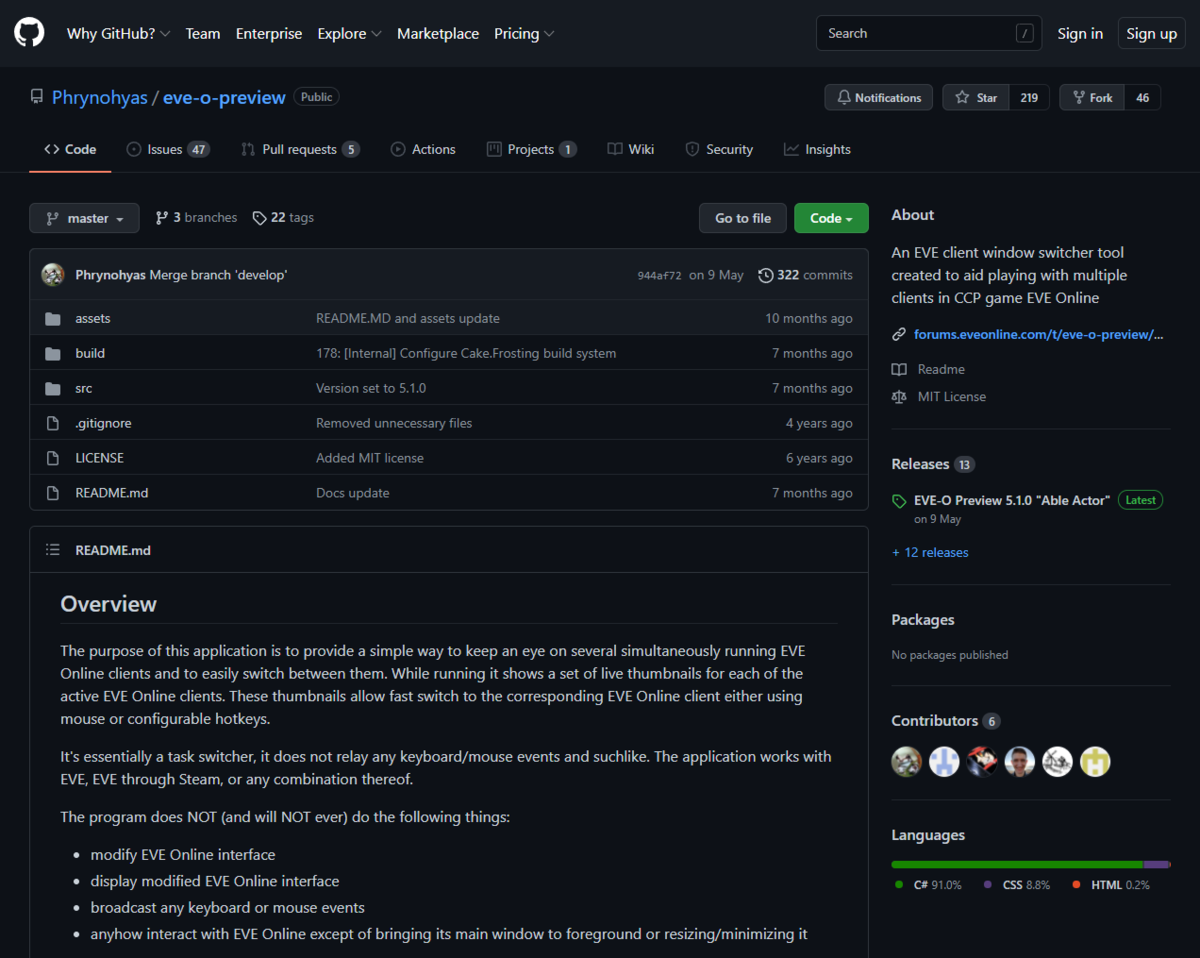Image resolution: width=1200 pixels, height=958 pixels.
Task: Select the Code tab
Action: 70,149
